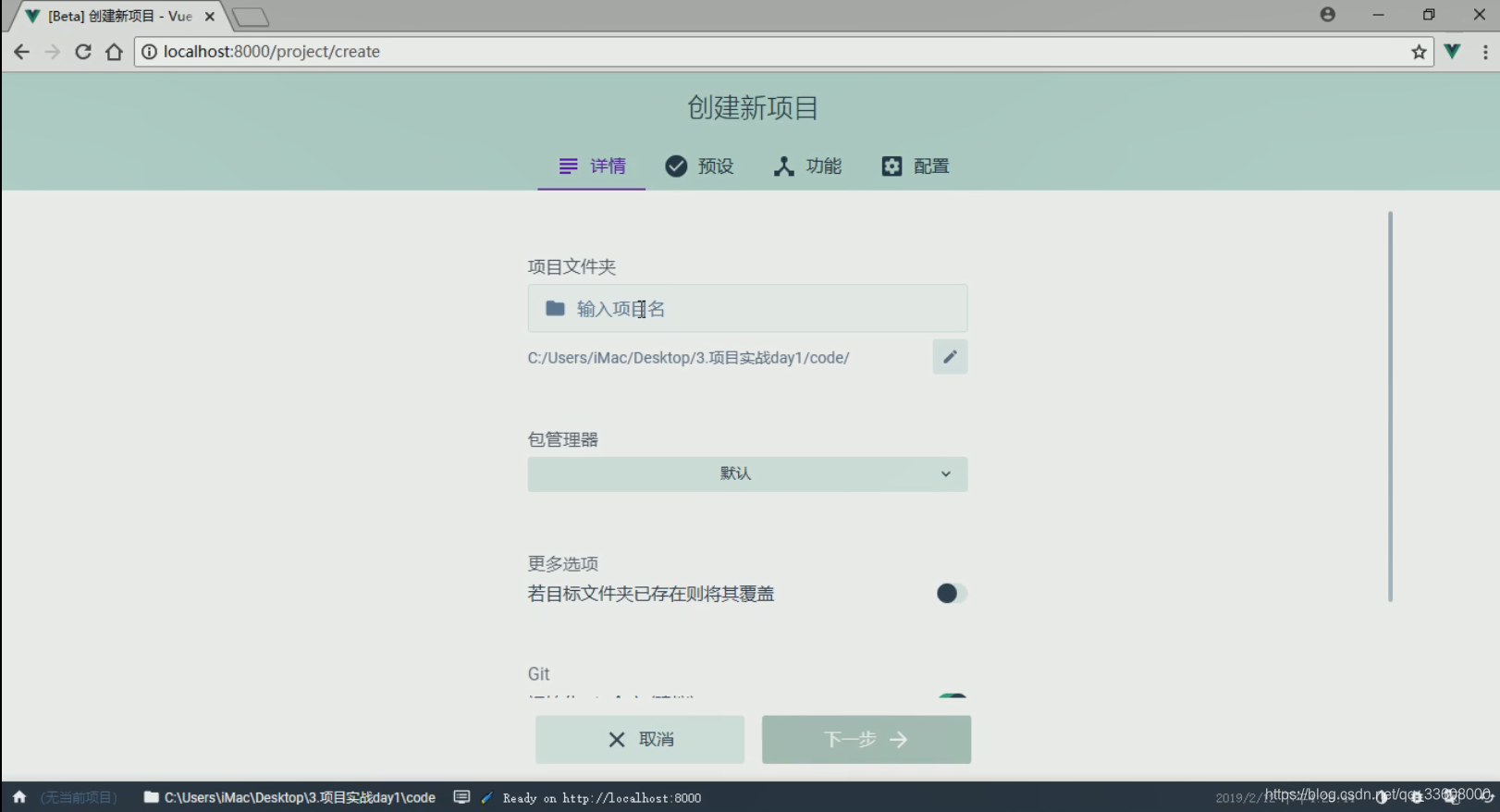This screenshot has width=1500, height=812.
Task: Click the folder icon in project name field
Action: (x=555, y=308)
